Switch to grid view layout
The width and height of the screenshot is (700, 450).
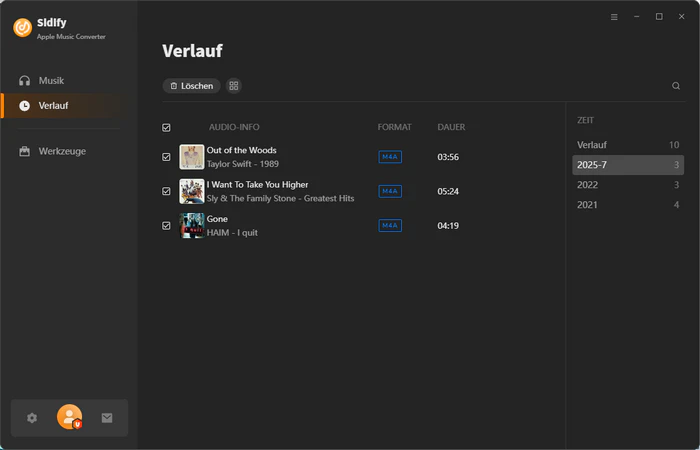coord(234,86)
